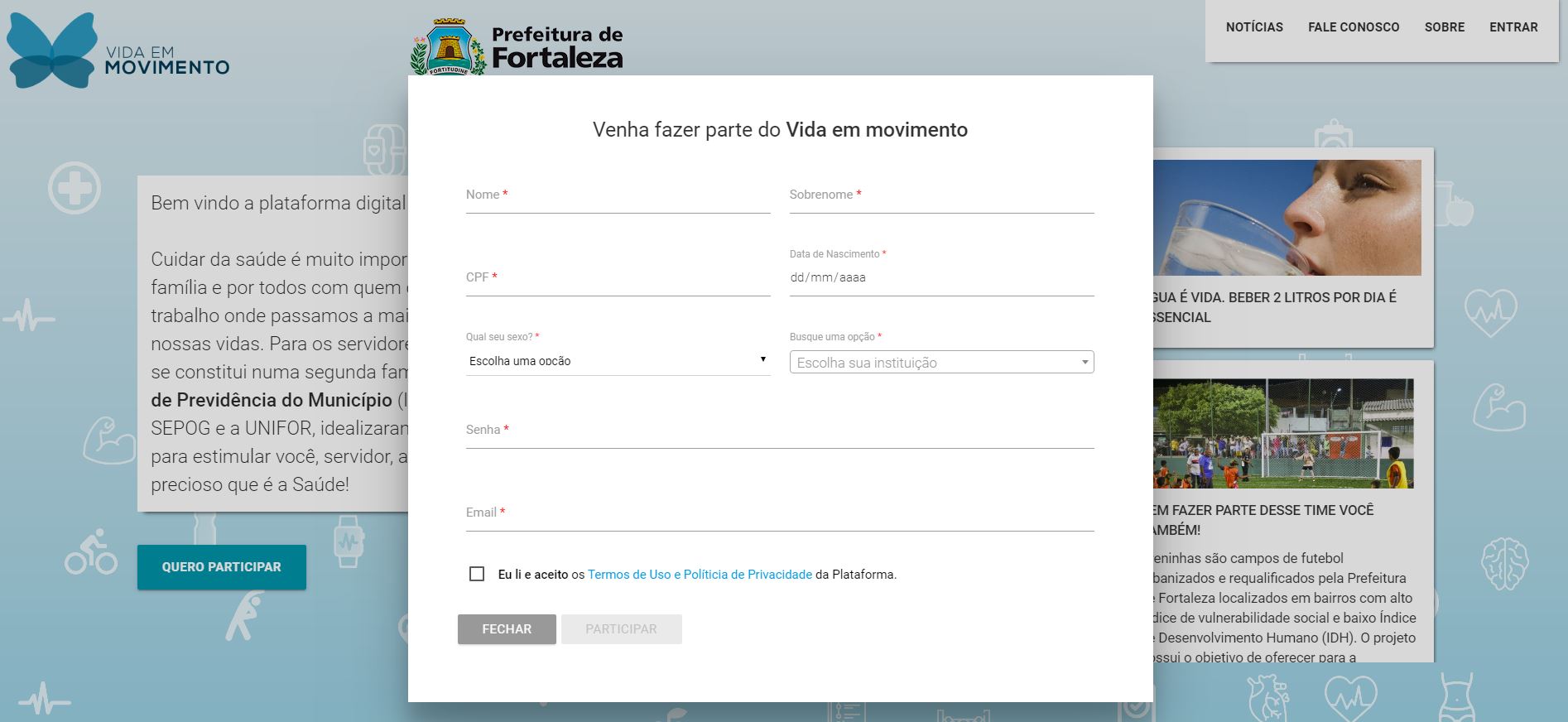The width and height of the screenshot is (1568, 722).
Task: Focus the Sobrenome input field
Action: [x=941, y=195]
